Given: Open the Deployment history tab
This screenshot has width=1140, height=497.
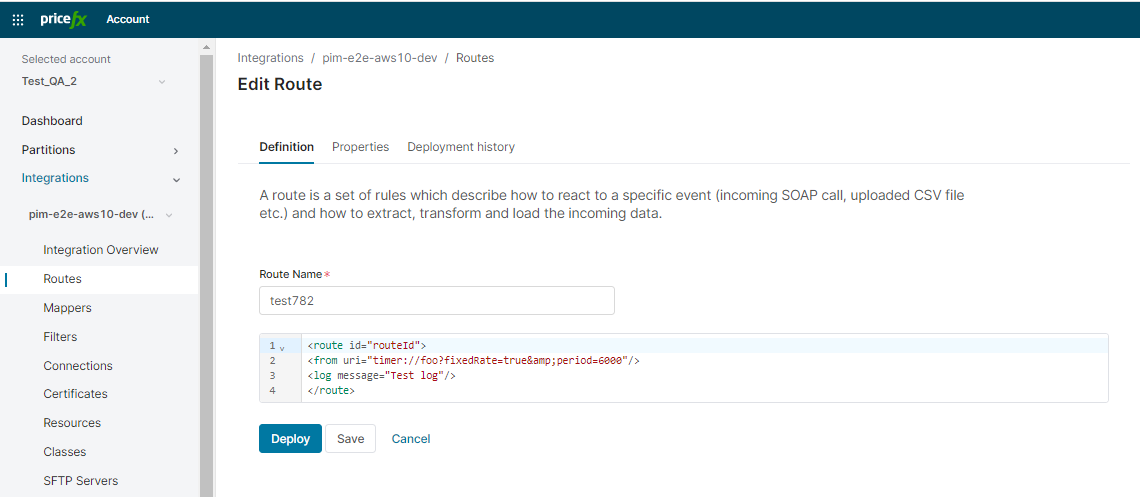Looking at the screenshot, I should (461, 147).
